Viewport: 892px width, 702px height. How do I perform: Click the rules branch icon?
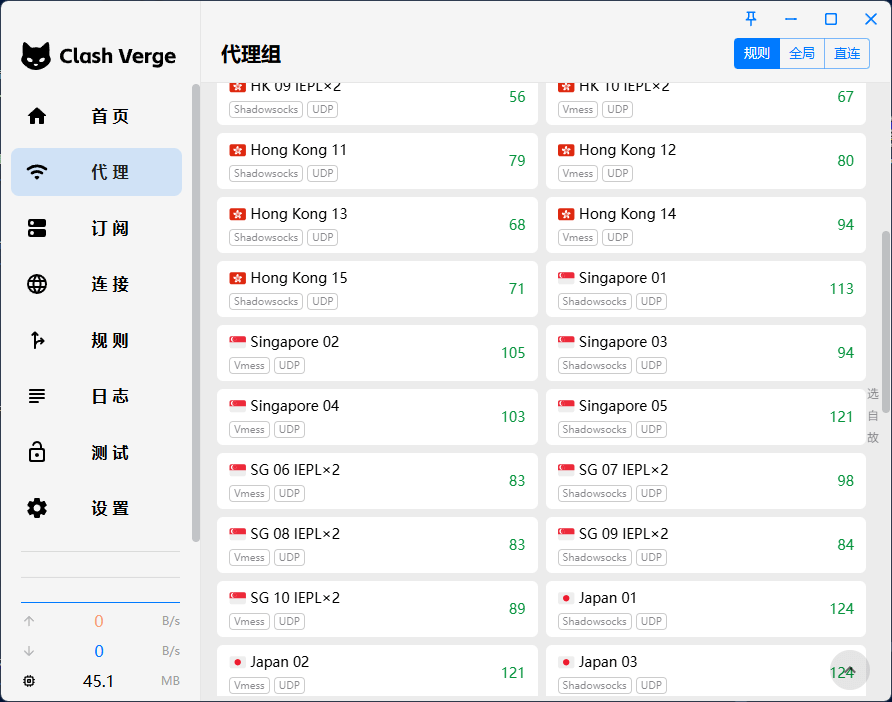[x=37, y=340]
